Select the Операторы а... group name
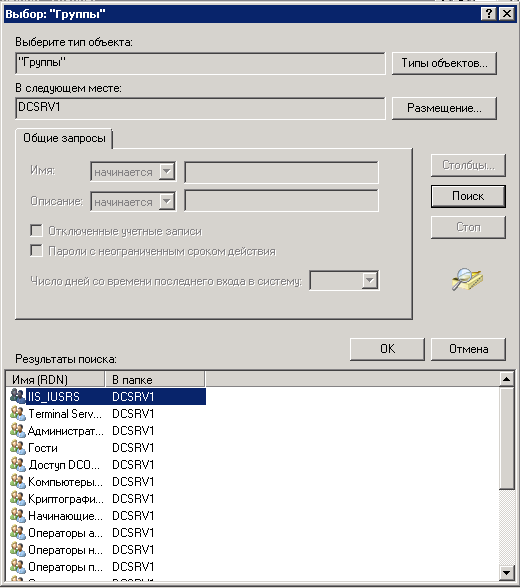Screen dimensions: 520x588 (x=65, y=533)
